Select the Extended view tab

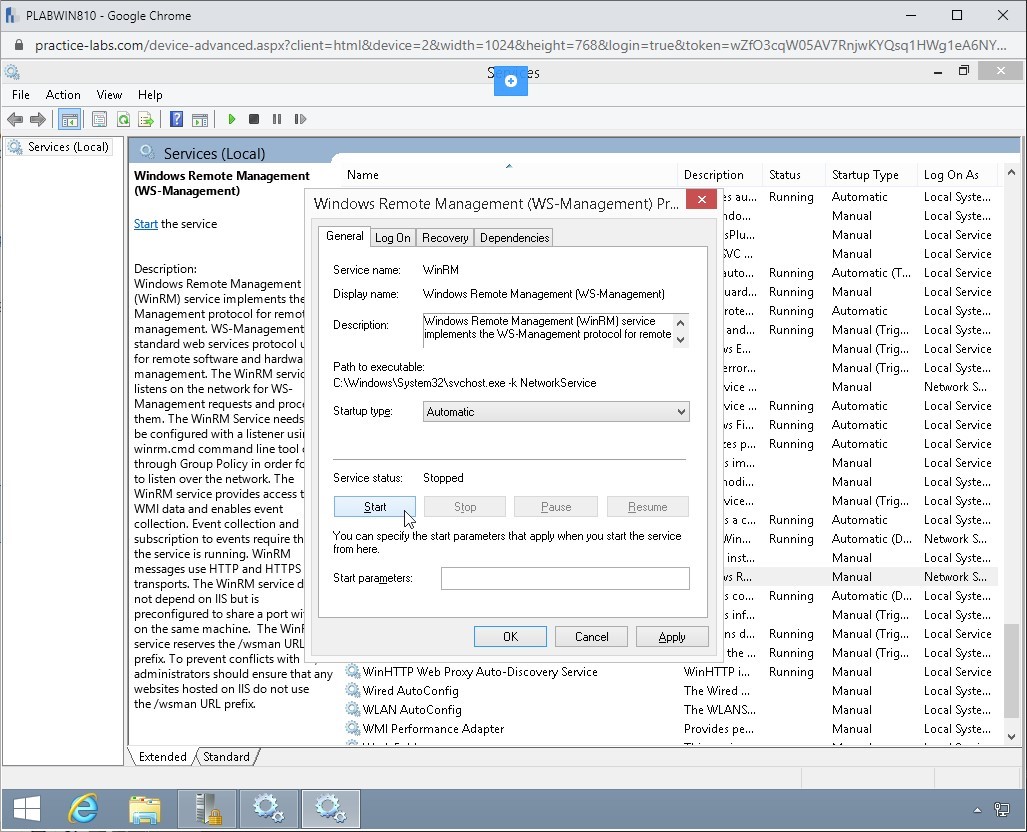click(162, 757)
